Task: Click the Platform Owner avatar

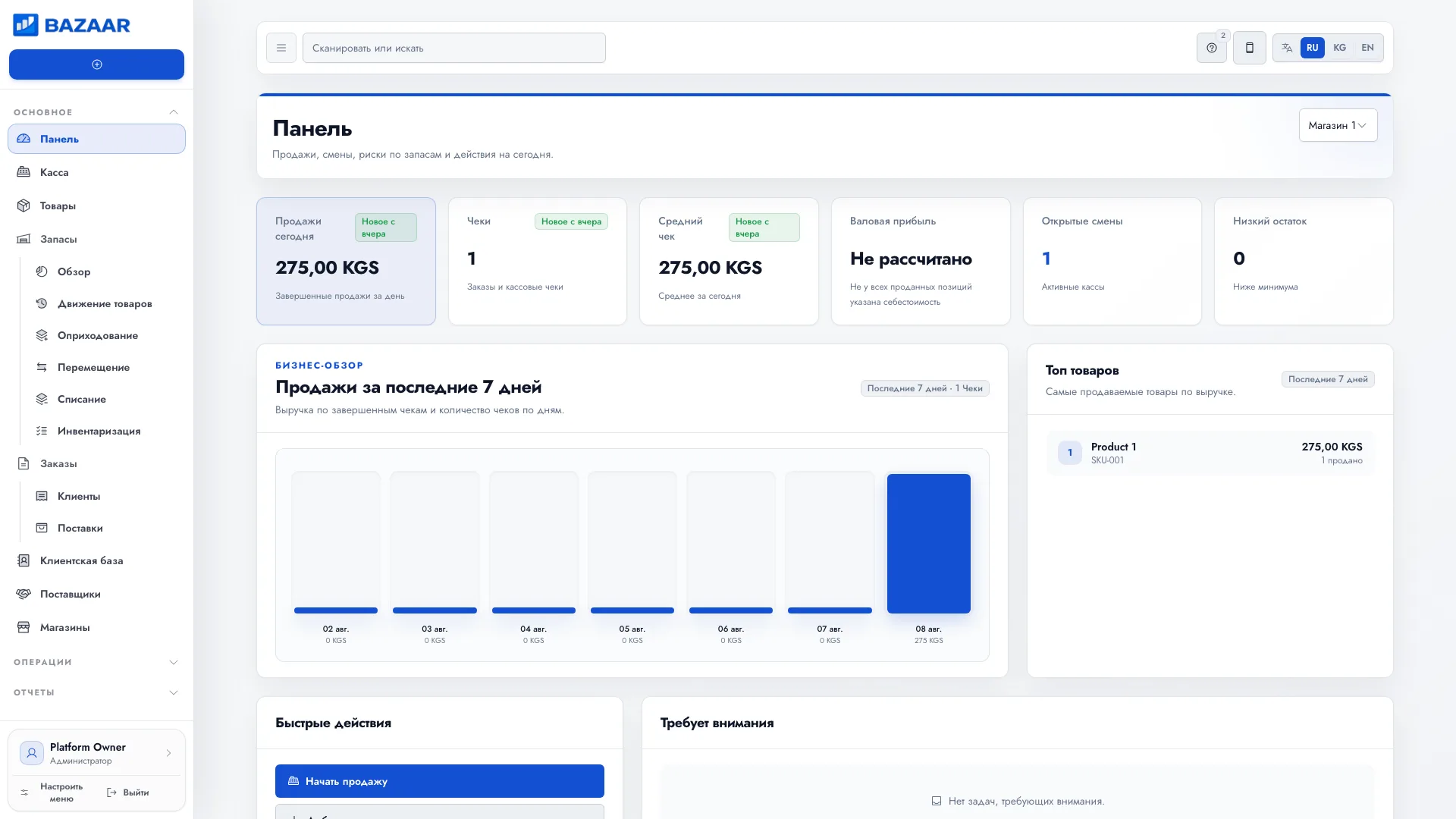Action: pos(31,753)
